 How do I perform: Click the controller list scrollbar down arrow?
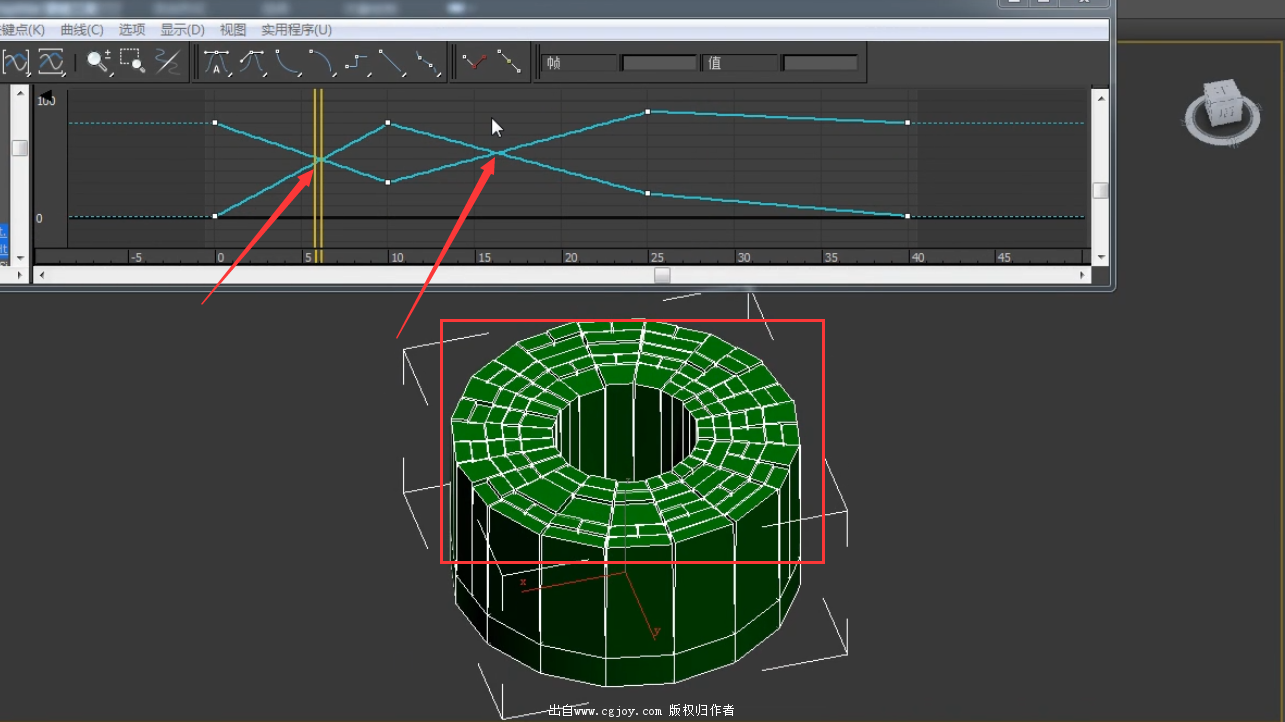20,257
